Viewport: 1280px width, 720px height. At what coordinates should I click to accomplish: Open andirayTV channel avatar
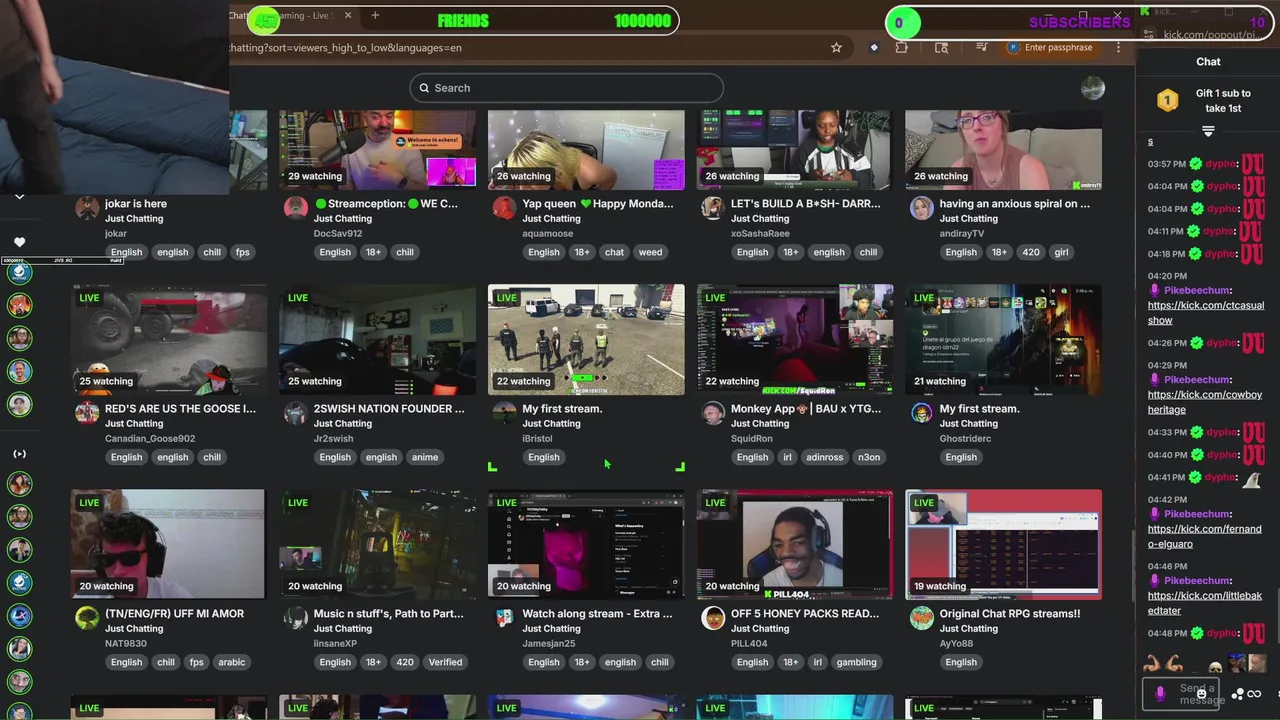(x=921, y=208)
